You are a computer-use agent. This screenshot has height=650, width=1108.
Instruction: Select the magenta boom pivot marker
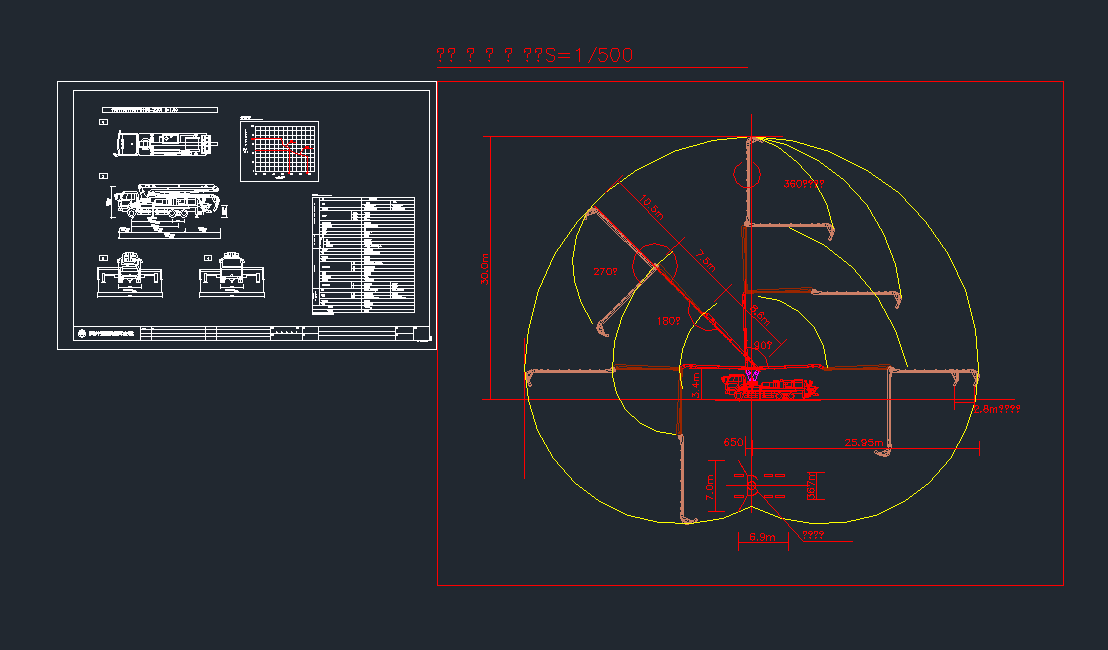(752, 376)
